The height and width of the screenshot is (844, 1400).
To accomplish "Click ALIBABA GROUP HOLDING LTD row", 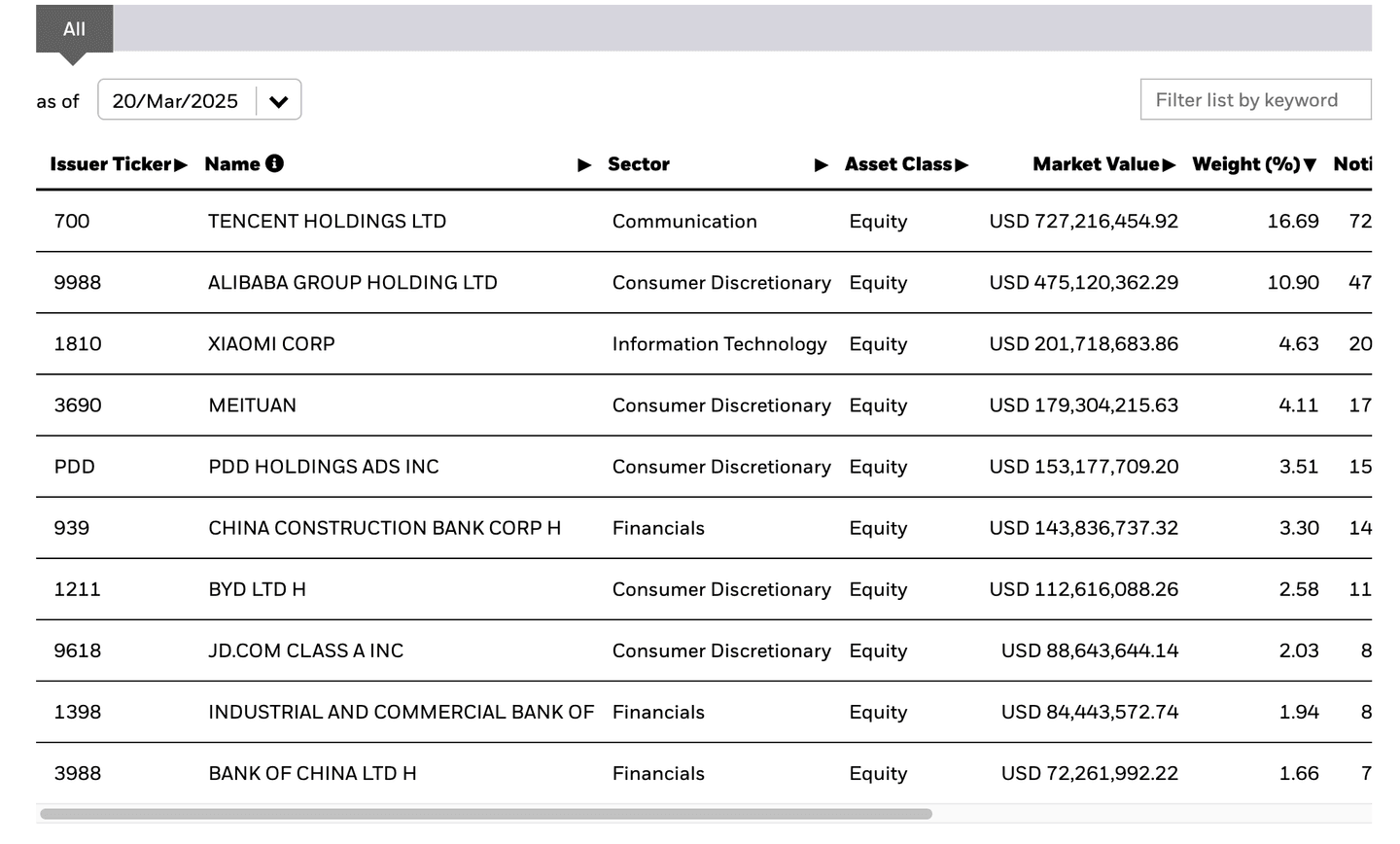I will (352, 283).
